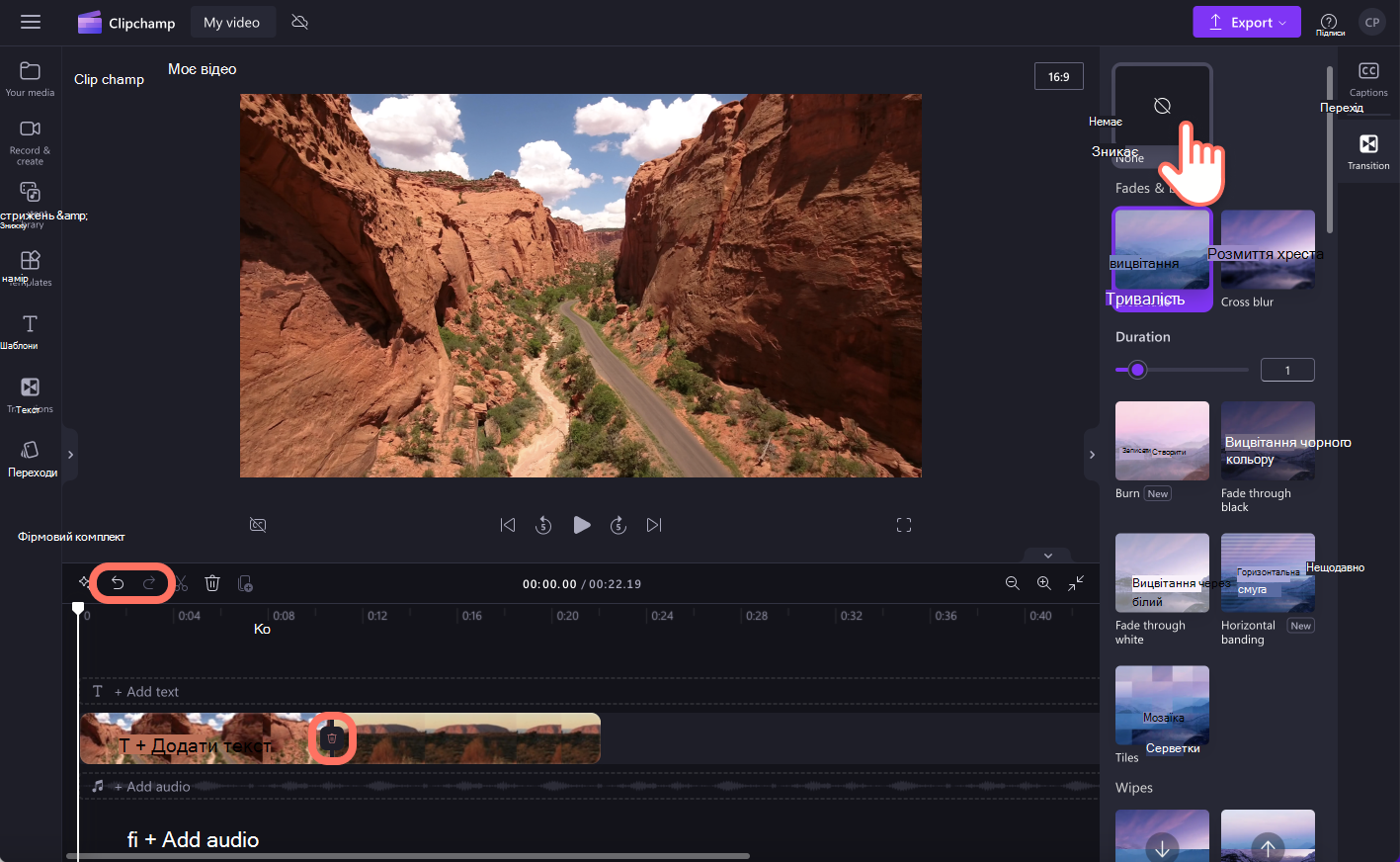This screenshot has width=1400, height=862.
Task: Click the timeline horizontal scrollbar
Action: point(407,856)
